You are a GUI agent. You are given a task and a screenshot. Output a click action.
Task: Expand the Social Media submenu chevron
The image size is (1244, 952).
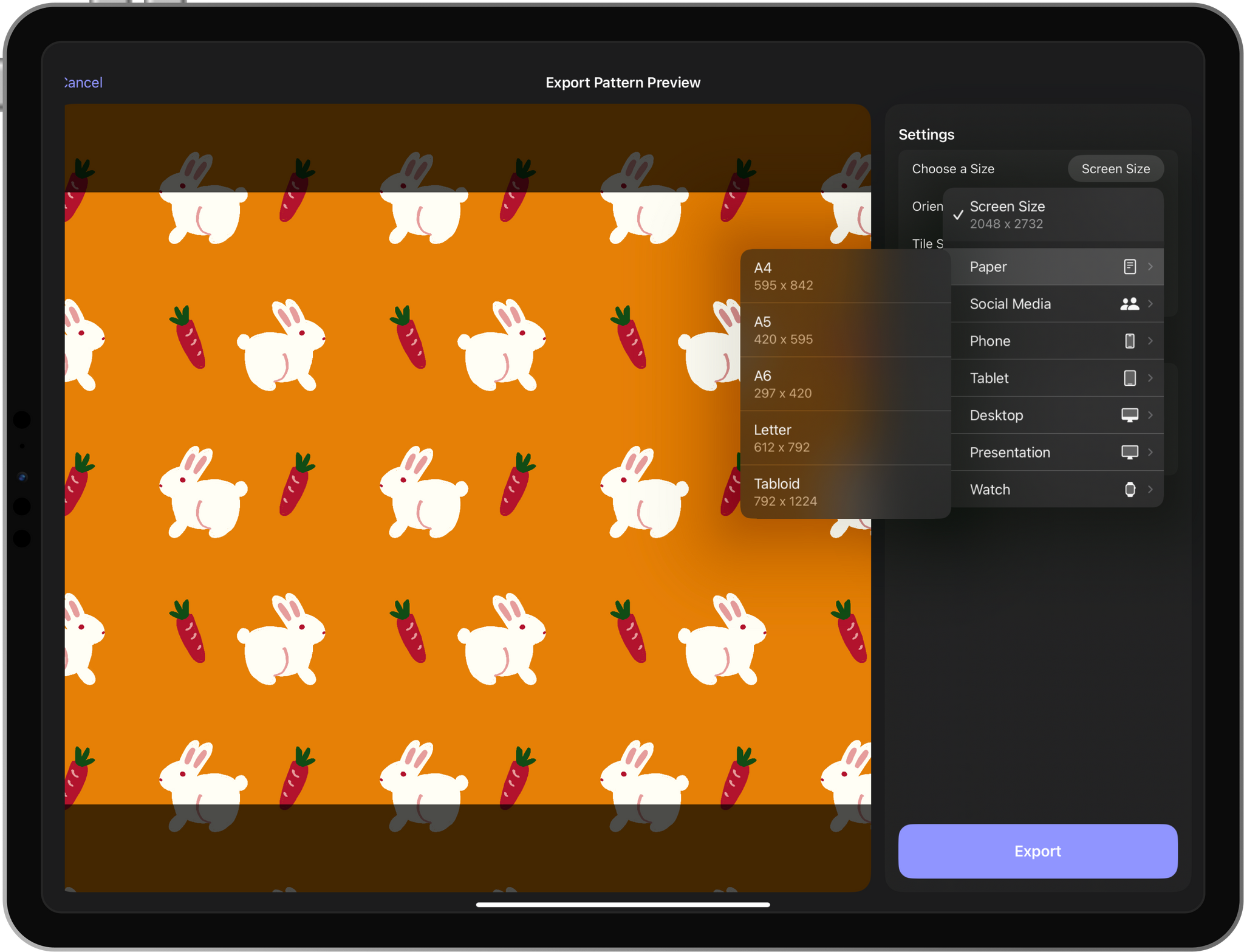pos(1150,304)
